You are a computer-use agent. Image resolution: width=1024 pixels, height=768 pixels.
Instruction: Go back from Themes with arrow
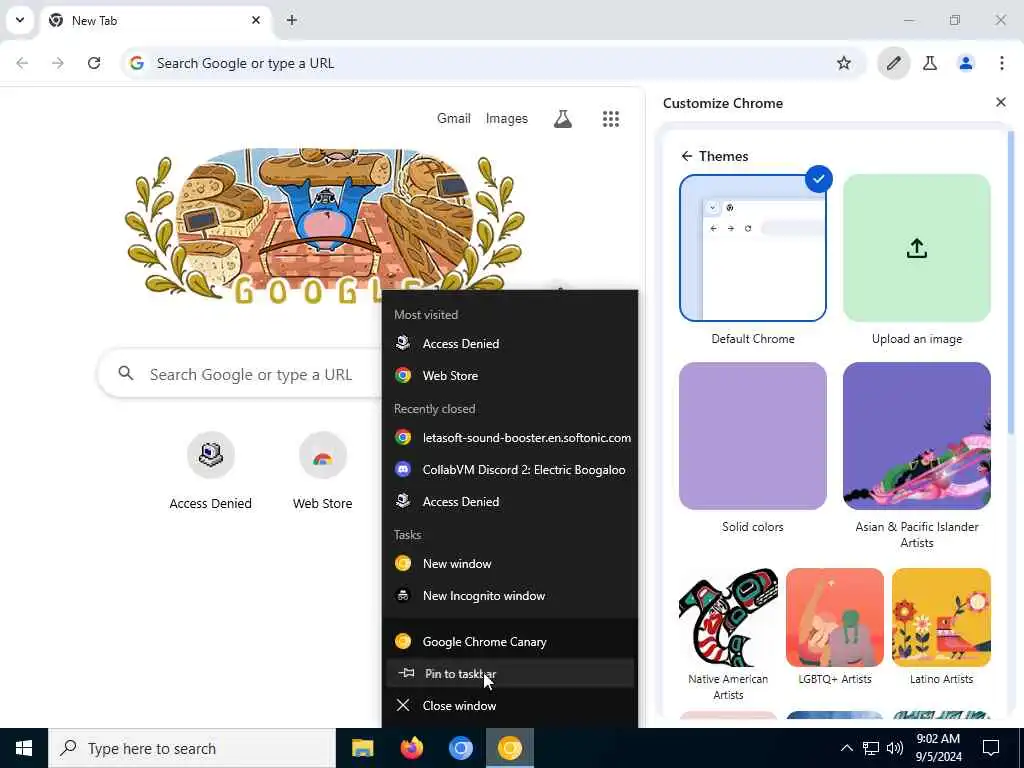[x=686, y=156]
